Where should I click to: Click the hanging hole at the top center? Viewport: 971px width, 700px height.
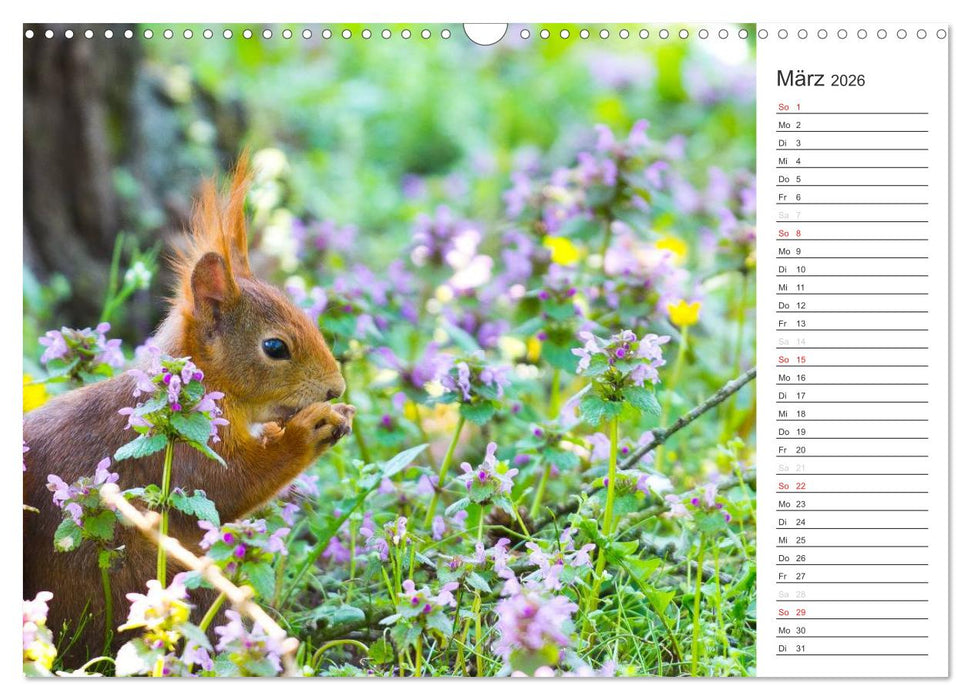pos(484,28)
